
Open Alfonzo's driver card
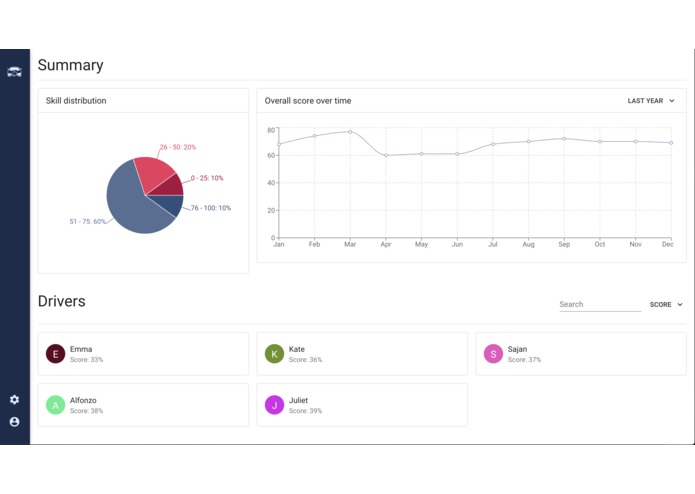(x=143, y=405)
